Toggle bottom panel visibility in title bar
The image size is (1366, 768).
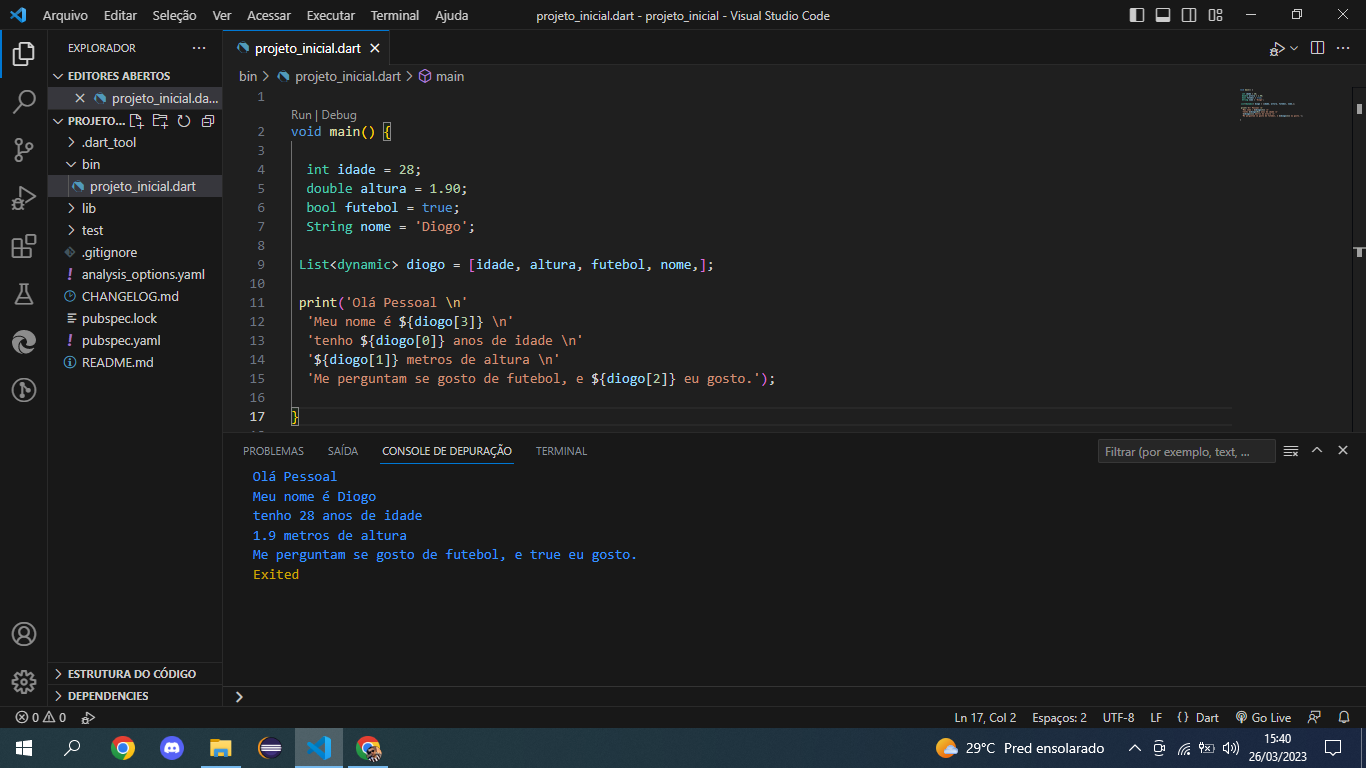click(x=1163, y=15)
